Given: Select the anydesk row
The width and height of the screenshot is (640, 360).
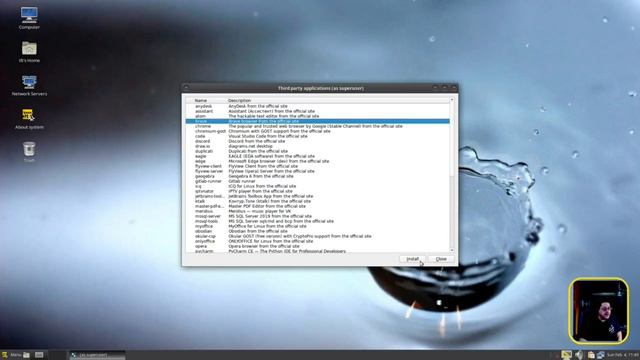Looking at the screenshot, I should tap(318, 106).
